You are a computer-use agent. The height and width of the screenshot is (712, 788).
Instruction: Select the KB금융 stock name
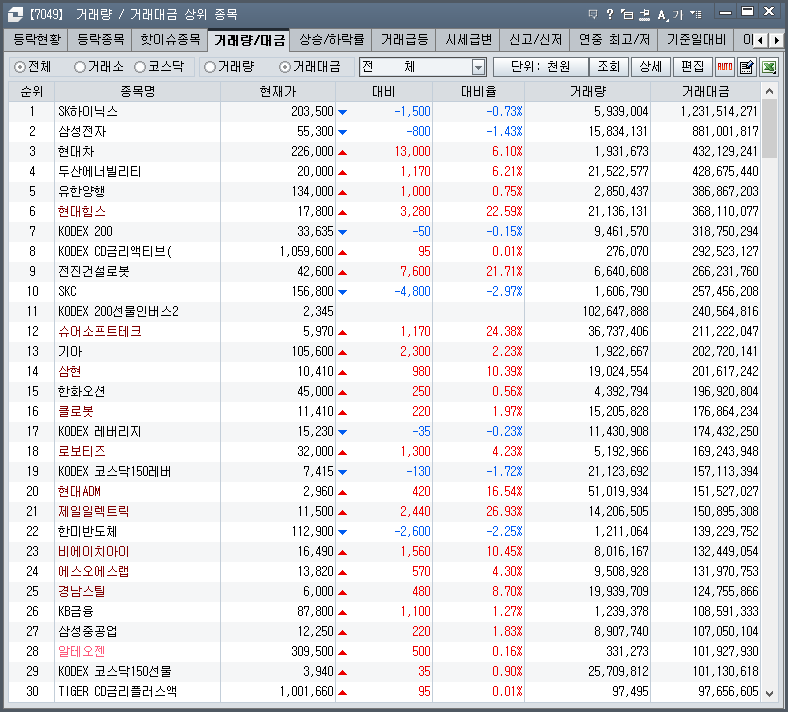click(x=75, y=612)
